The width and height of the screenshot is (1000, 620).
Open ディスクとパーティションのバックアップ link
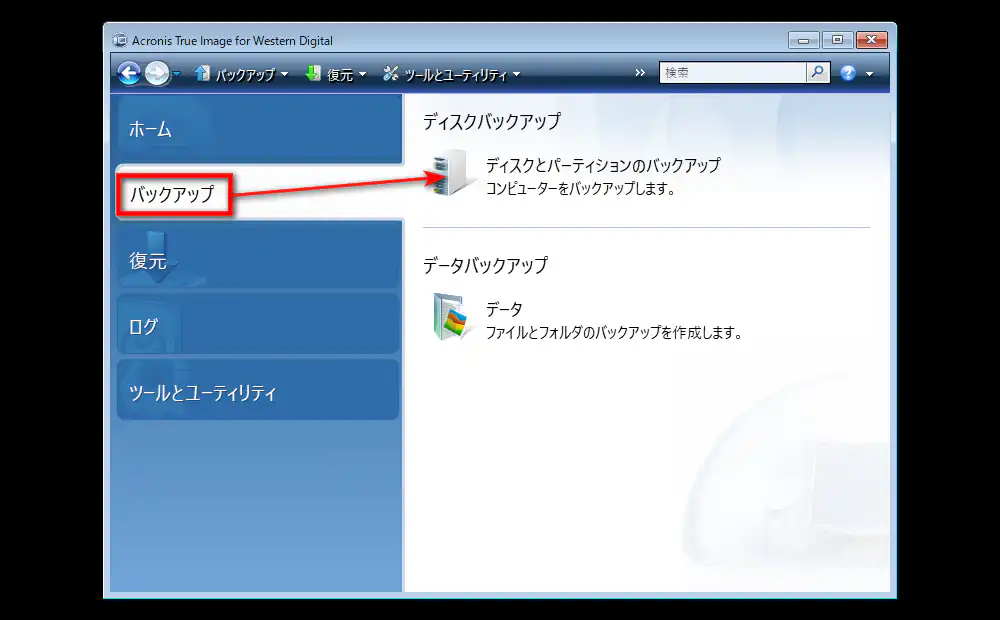click(602, 165)
